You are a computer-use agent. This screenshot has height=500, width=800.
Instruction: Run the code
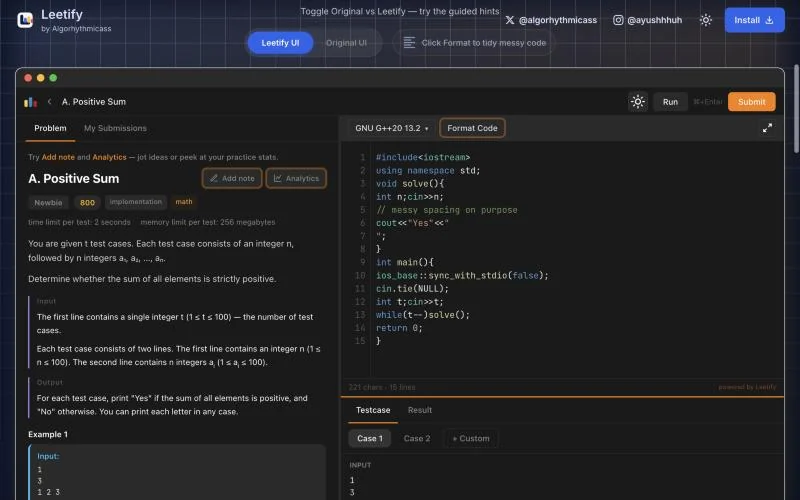click(670, 102)
